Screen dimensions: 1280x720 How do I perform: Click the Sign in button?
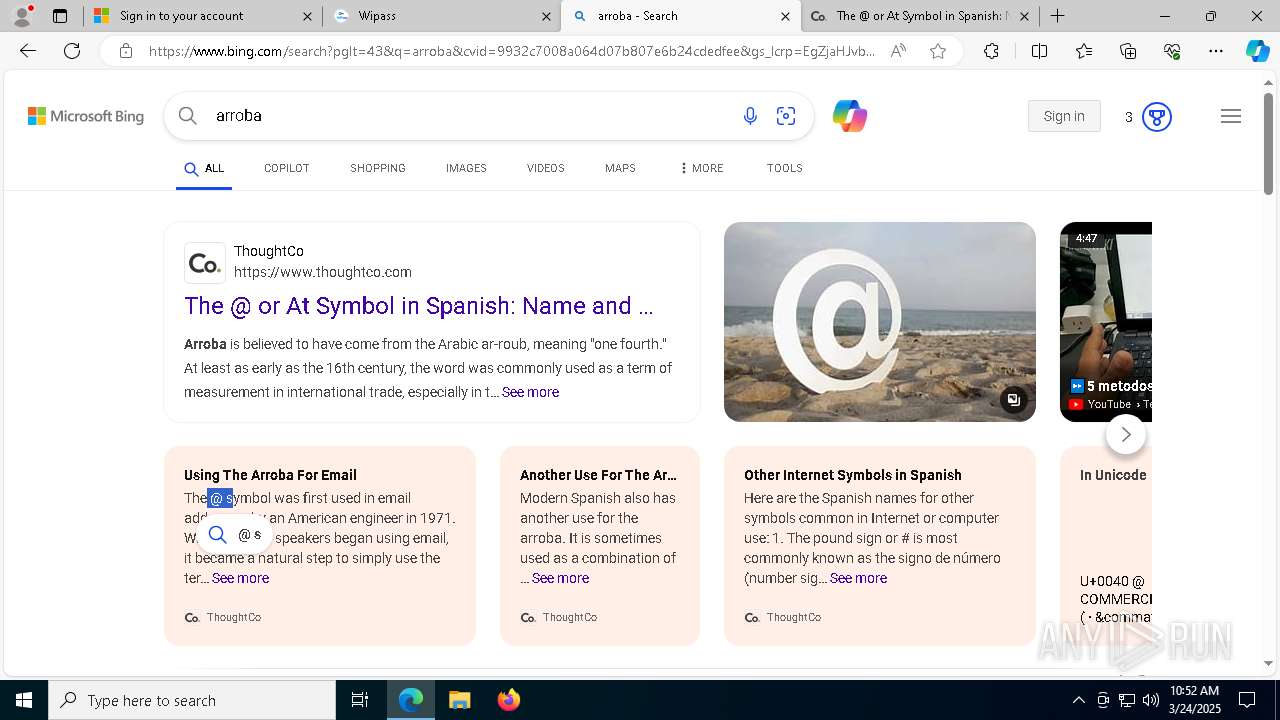click(1064, 116)
